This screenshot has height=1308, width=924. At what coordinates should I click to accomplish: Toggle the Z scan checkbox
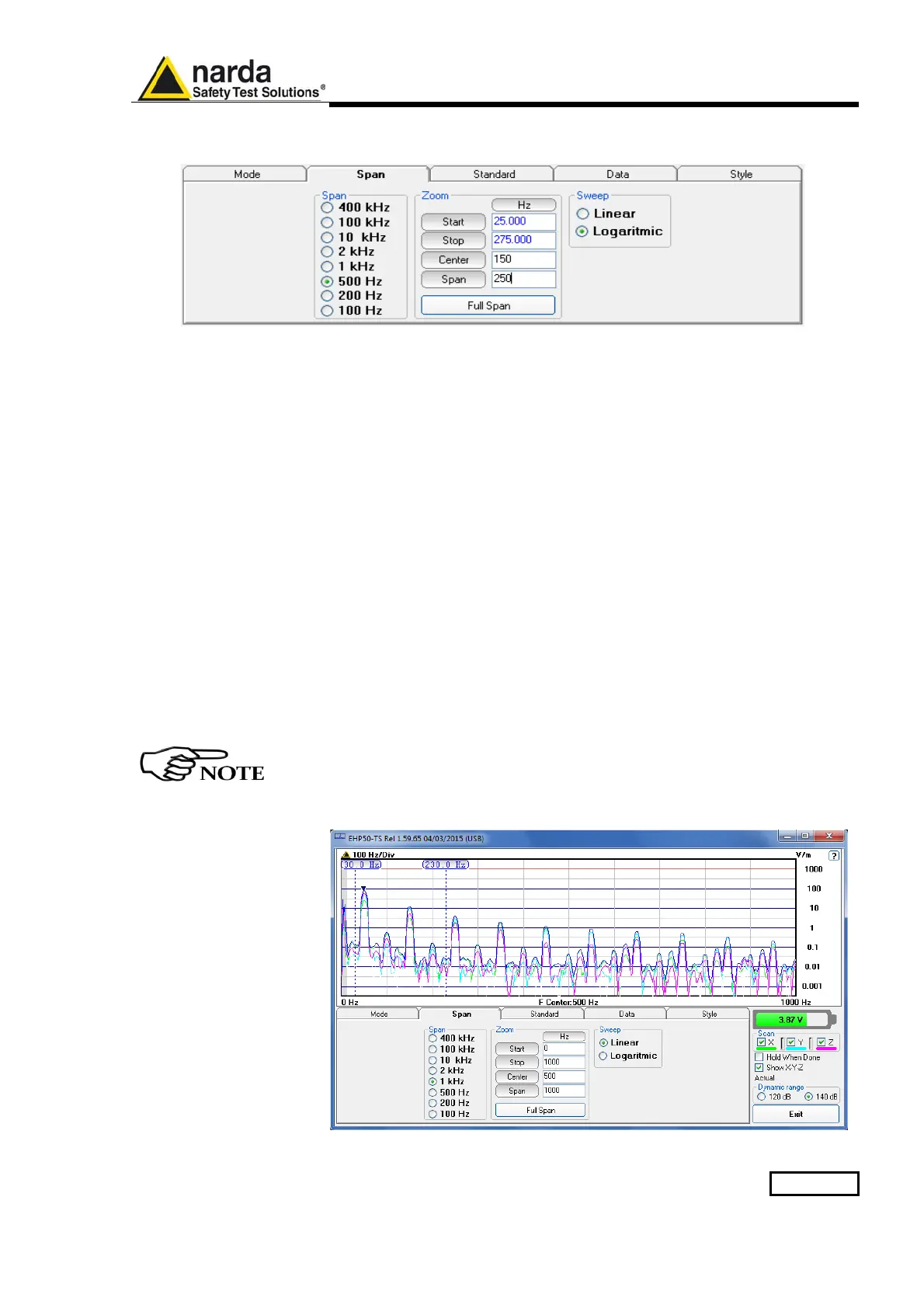(x=821, y=1042)
